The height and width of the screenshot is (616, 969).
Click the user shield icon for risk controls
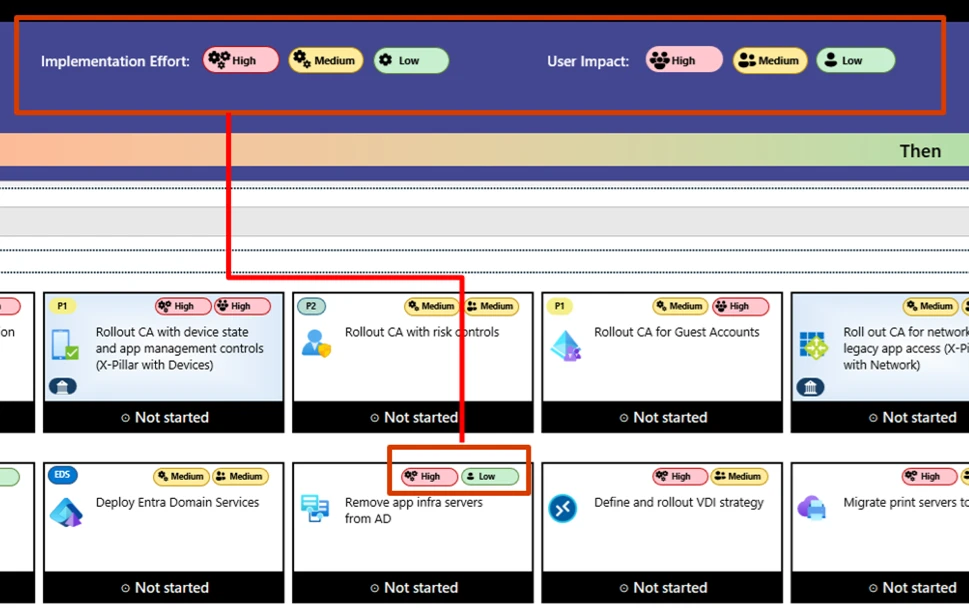coord(316,342)
